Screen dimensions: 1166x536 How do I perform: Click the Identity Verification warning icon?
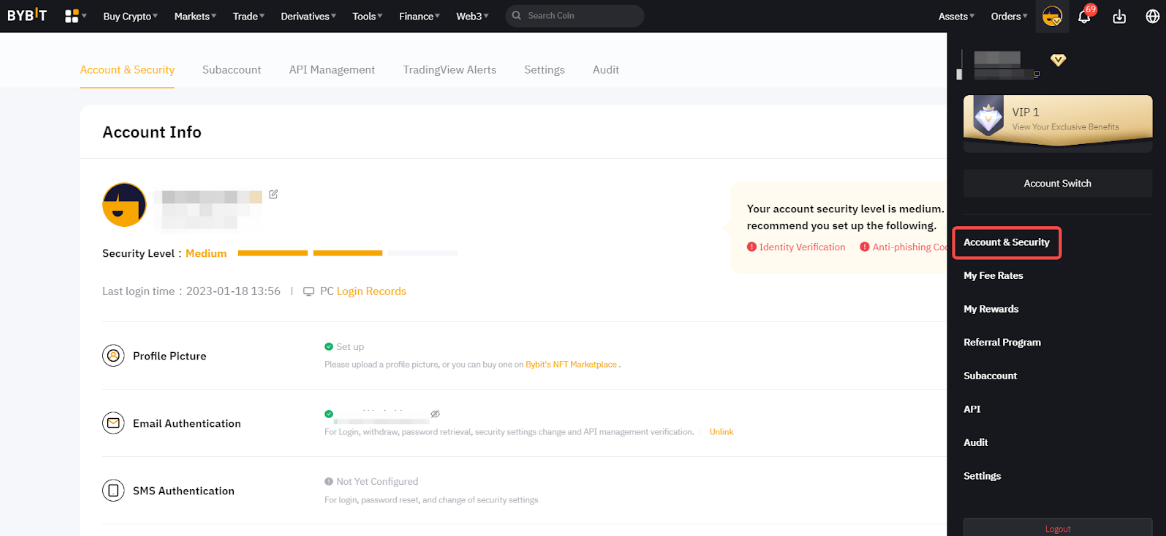pos(751,247)
